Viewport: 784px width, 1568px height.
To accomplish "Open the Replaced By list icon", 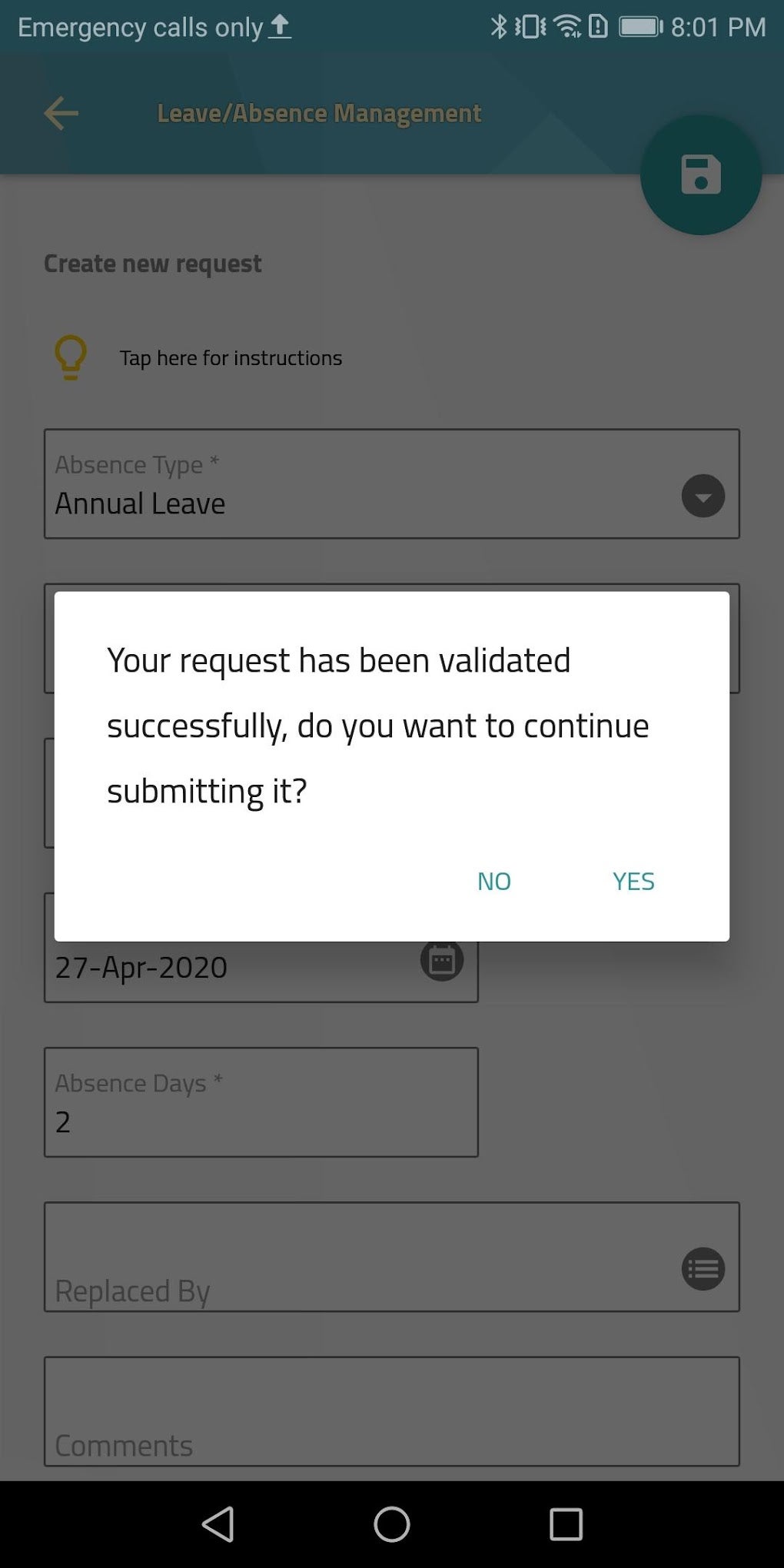I will pyautogui.click(x=703, y=1268).
